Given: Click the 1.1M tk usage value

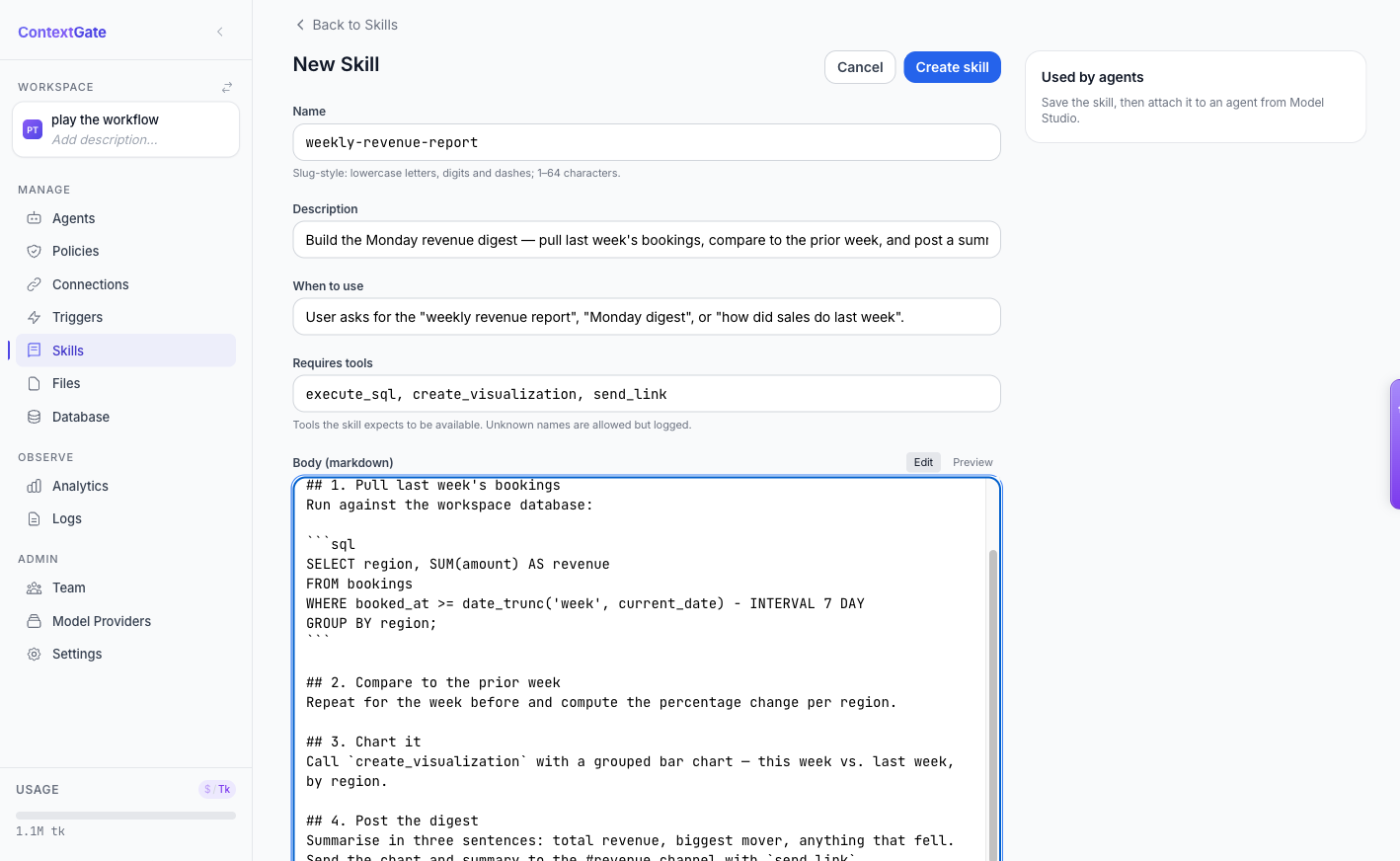Looking at the screenshot, I should [40, 831].
